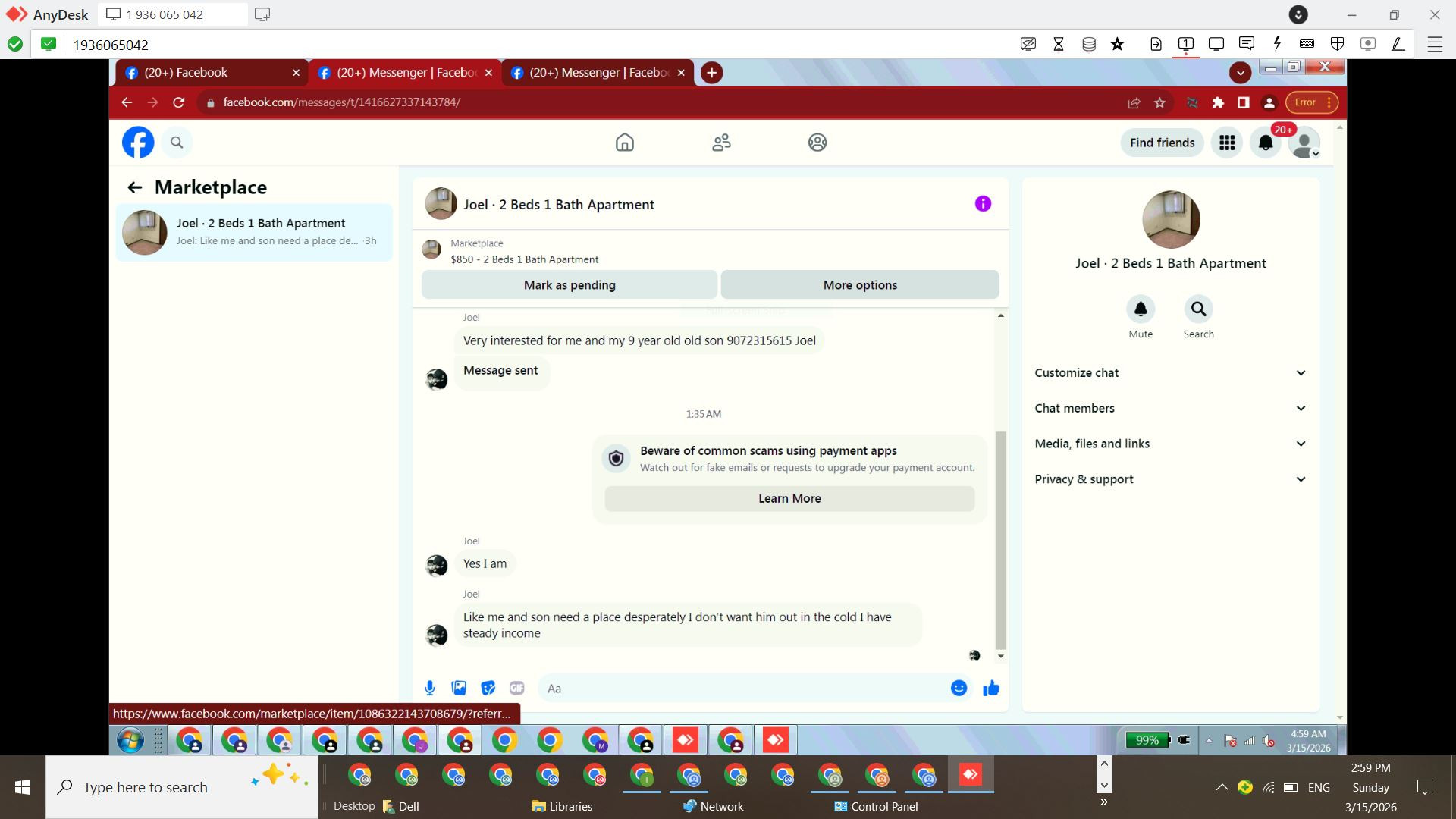This screenshot has height=819, width=1456.
Task: Click the Find friends button
Action: point(1162,143)
